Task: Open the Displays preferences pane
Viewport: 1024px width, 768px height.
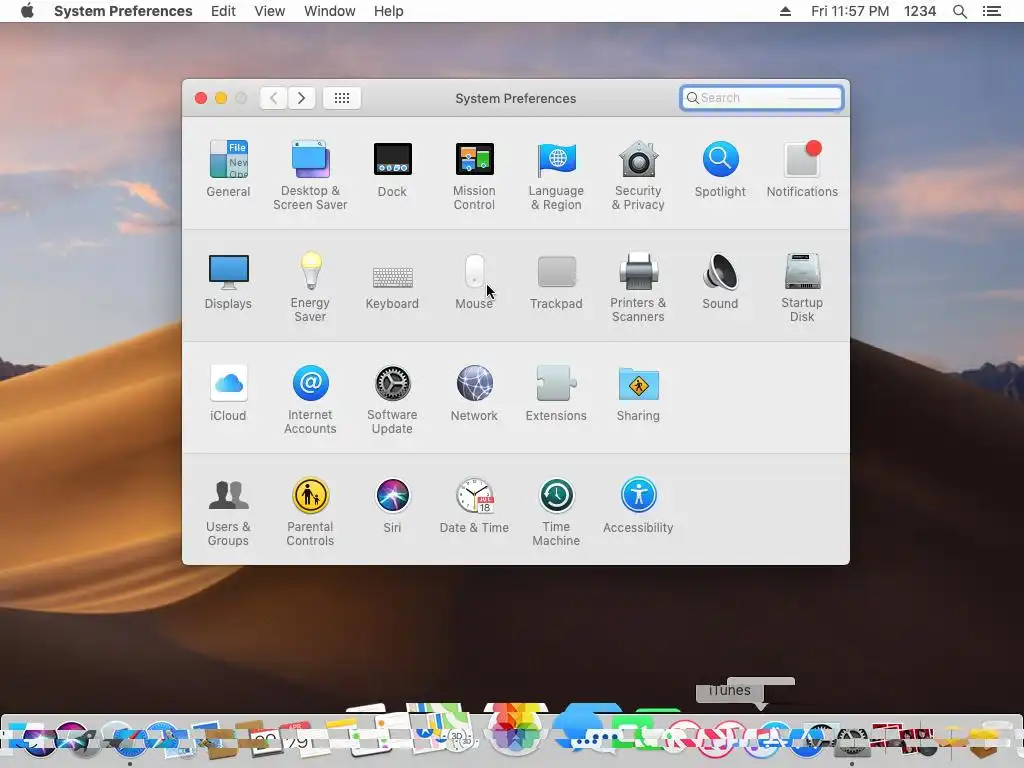Action: pos(228,281)
